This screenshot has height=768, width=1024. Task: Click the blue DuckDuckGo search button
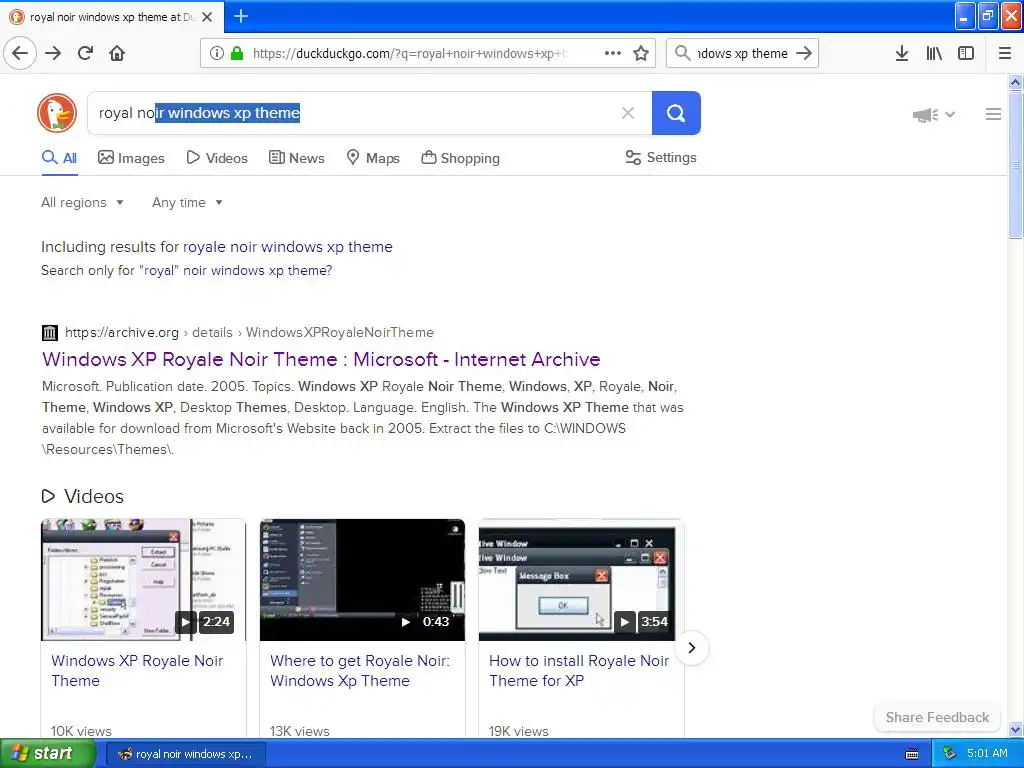pos(676,113)
